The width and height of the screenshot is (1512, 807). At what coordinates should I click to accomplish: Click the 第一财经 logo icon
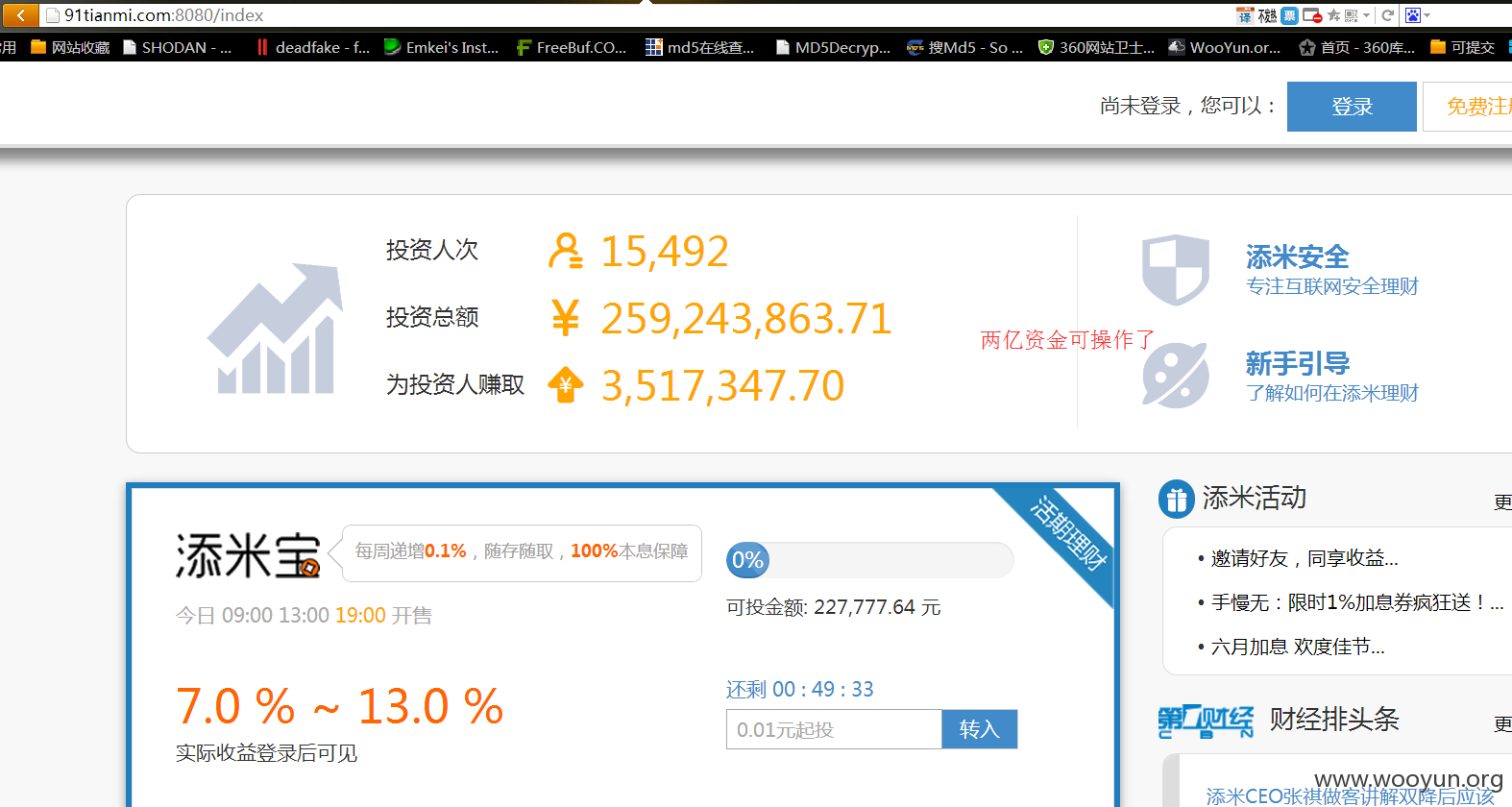point(1206,721)
